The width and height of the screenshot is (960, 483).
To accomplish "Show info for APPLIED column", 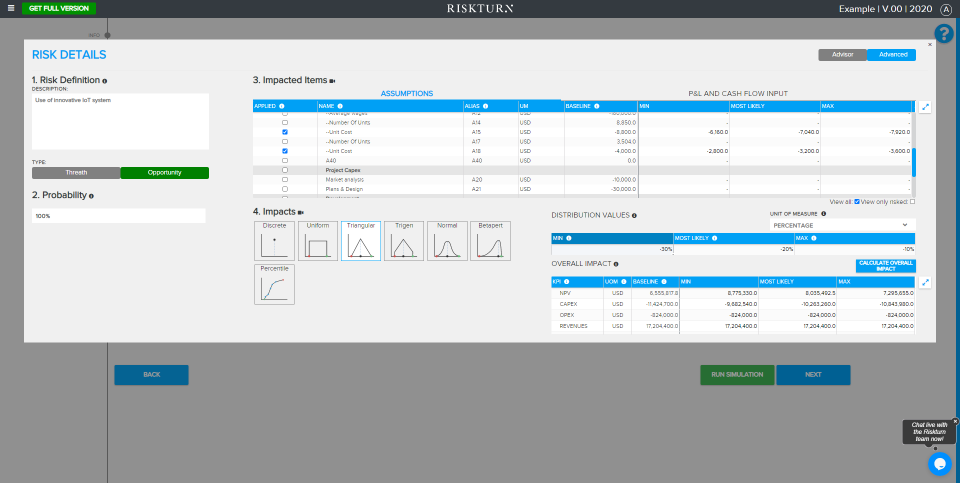I will pos(282,107).
